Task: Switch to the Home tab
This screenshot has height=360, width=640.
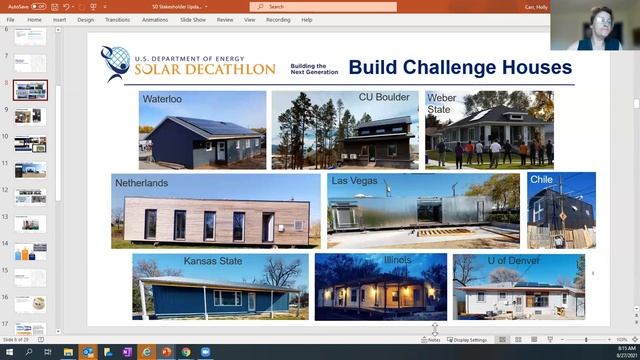Action: 34,20
